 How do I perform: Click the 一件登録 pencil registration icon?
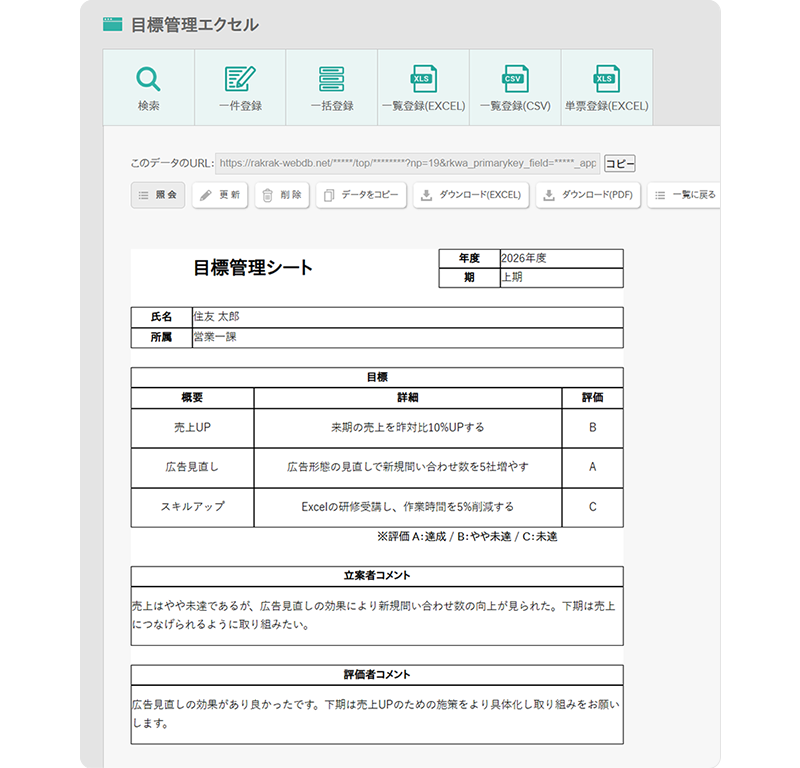(x=238, y=78)
